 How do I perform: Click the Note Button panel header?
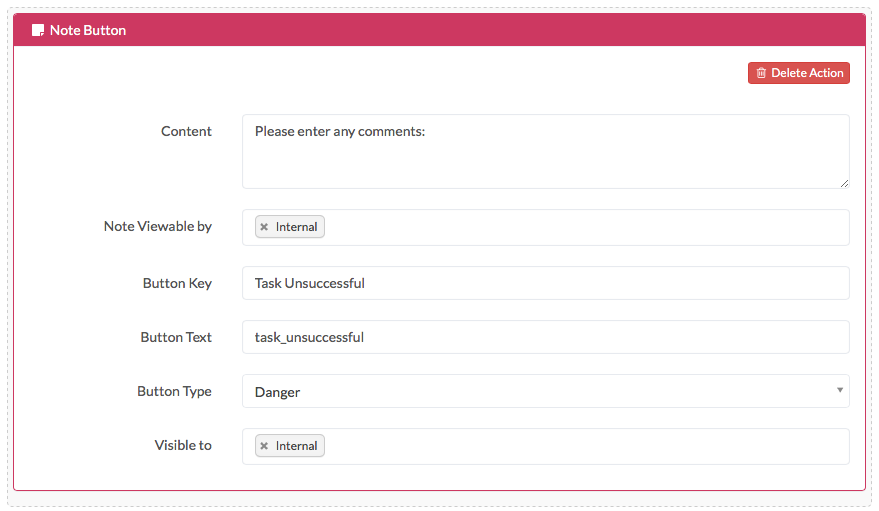(440, 30)
